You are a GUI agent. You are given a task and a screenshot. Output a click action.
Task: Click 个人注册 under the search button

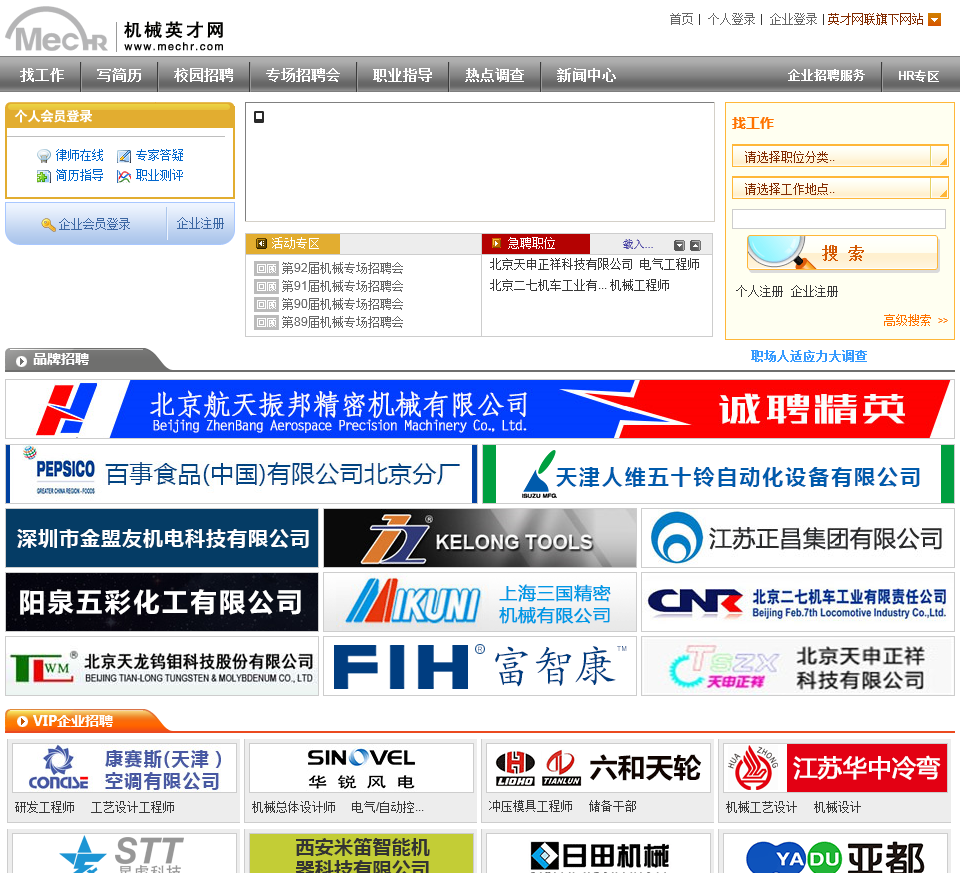[x=759, y=291]
